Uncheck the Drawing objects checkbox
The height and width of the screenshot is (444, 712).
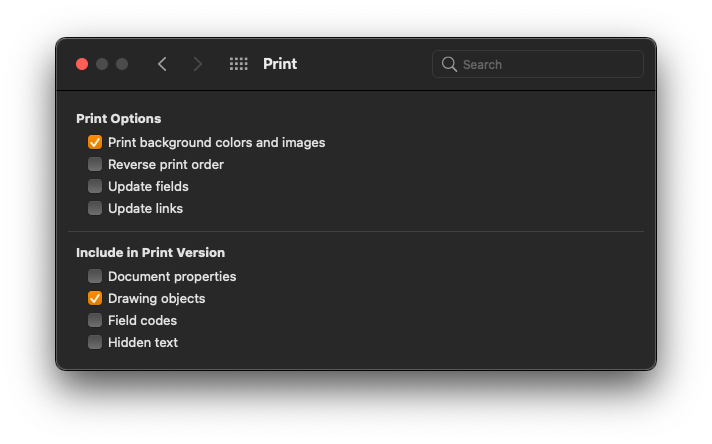click(x=95, y=298)
